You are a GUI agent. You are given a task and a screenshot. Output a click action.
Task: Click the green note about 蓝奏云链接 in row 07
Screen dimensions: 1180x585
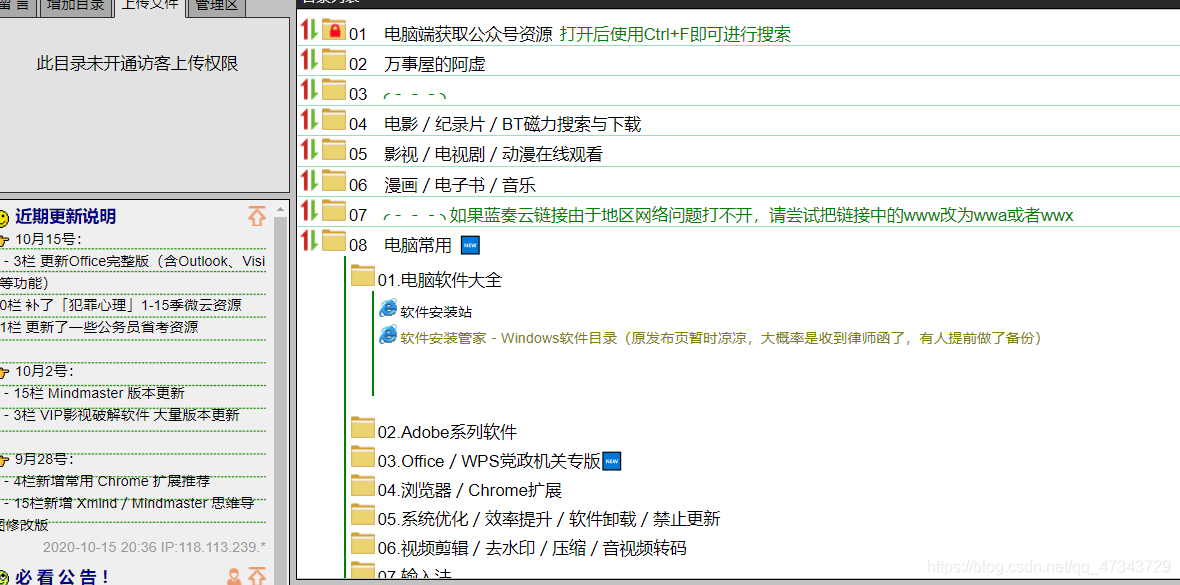tap(761, 215)
